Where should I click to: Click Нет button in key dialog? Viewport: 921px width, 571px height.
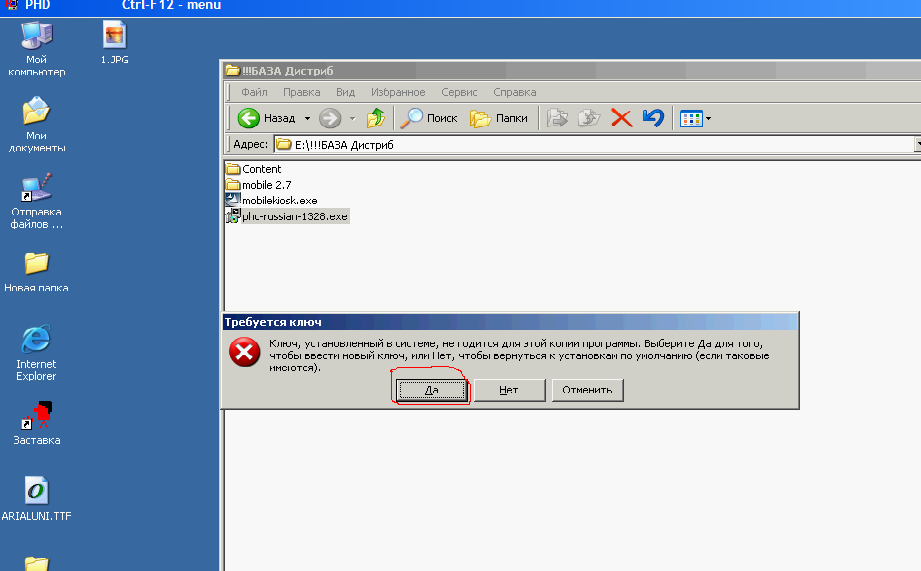[x=509, y=390]
